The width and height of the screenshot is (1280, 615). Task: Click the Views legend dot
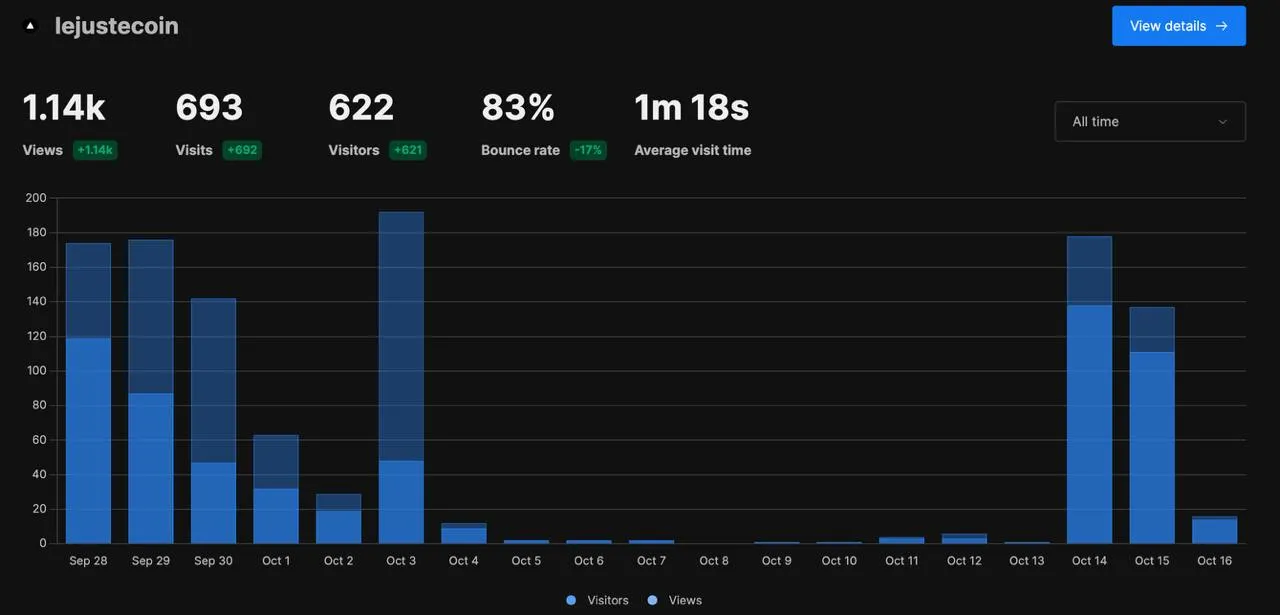pyautogui.click(x=653, y=600)
